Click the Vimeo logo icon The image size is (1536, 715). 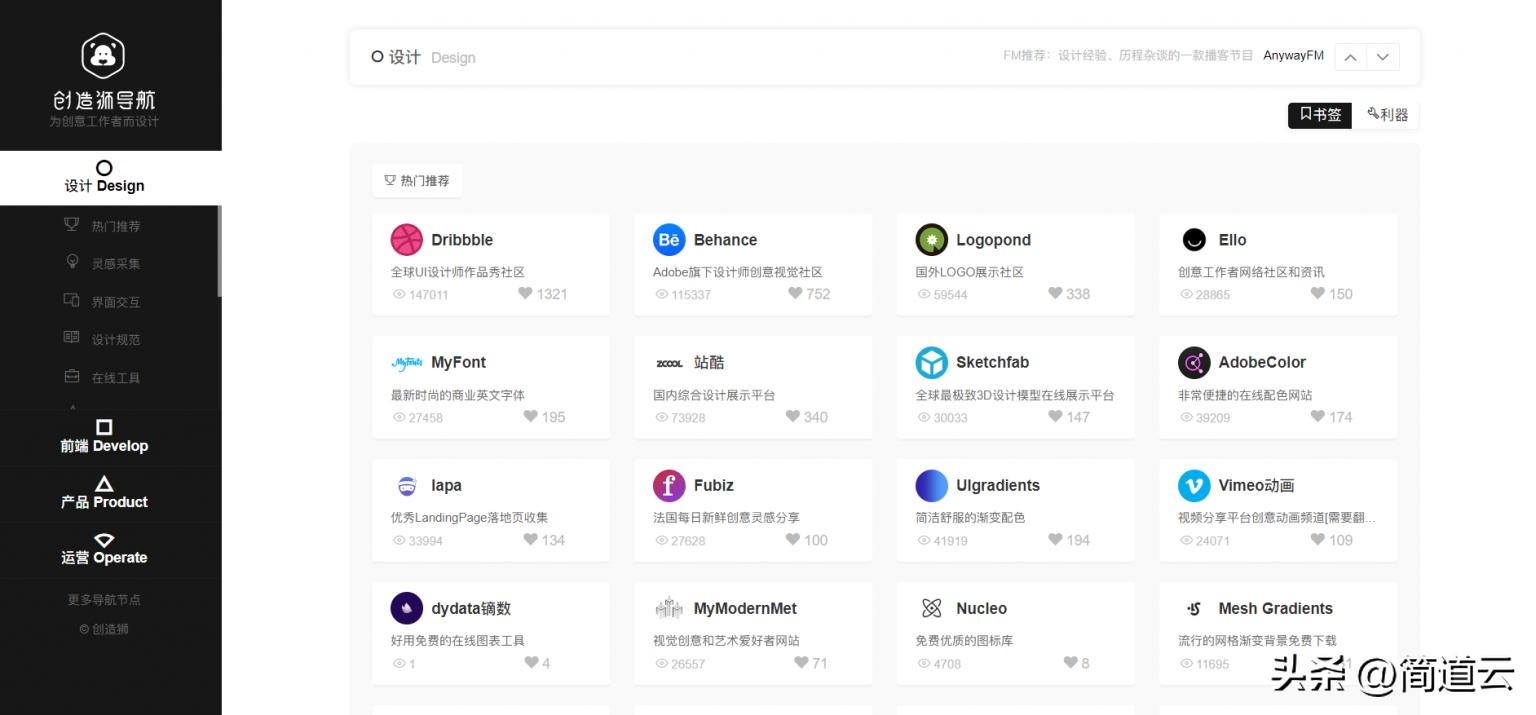[1194, 485]
